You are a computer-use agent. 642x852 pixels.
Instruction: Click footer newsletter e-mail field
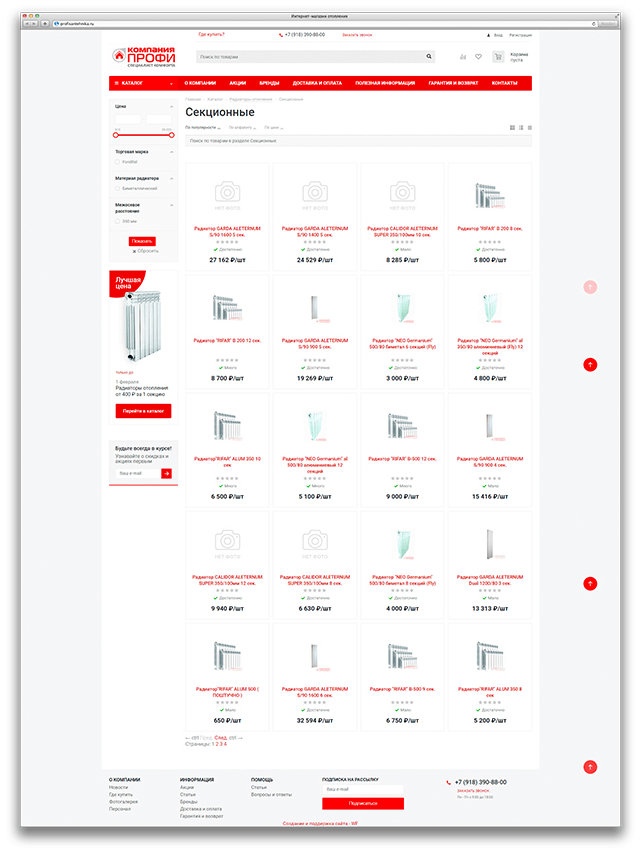(363, 790)
